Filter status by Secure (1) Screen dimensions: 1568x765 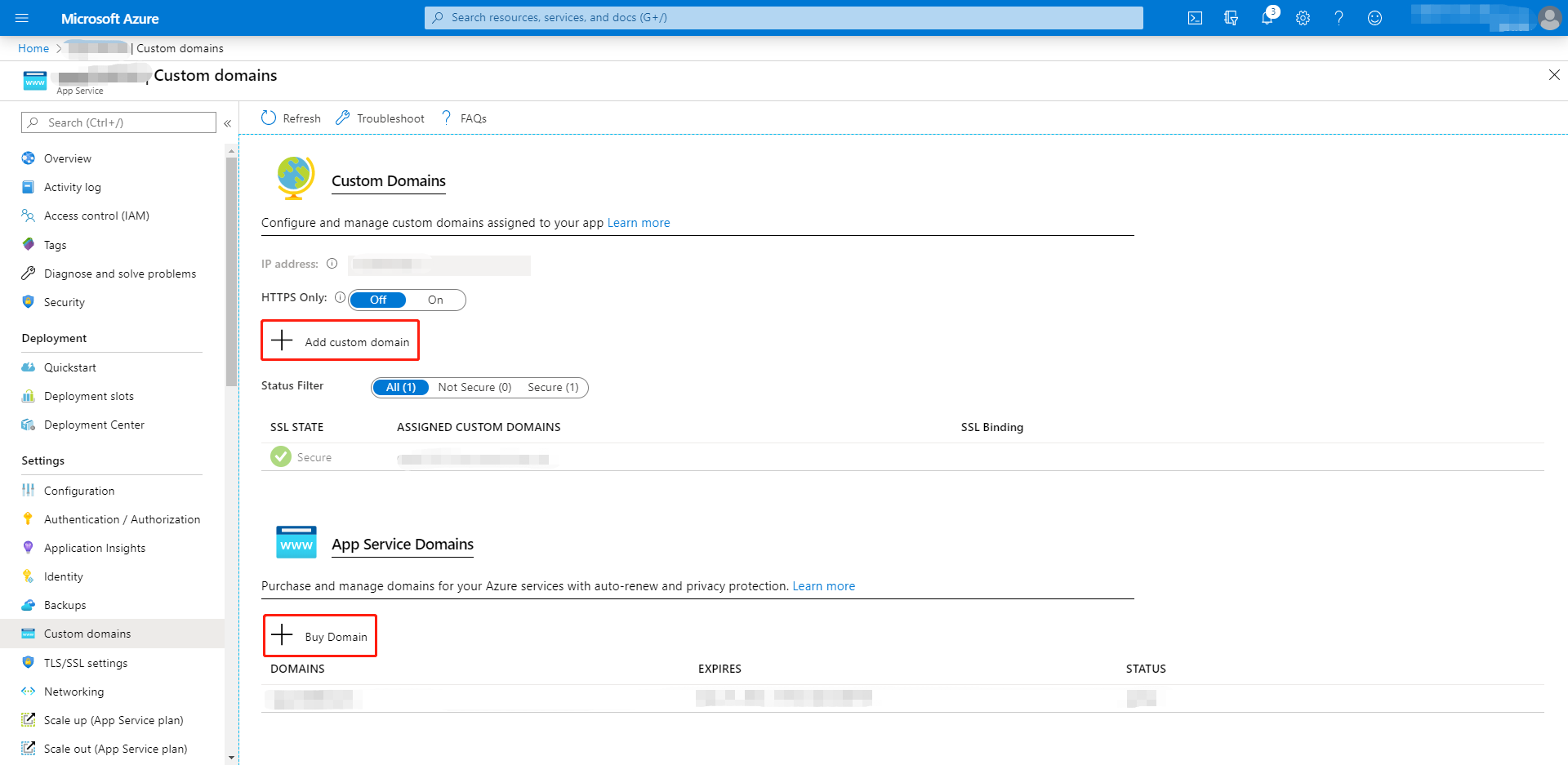click(552, 387)
